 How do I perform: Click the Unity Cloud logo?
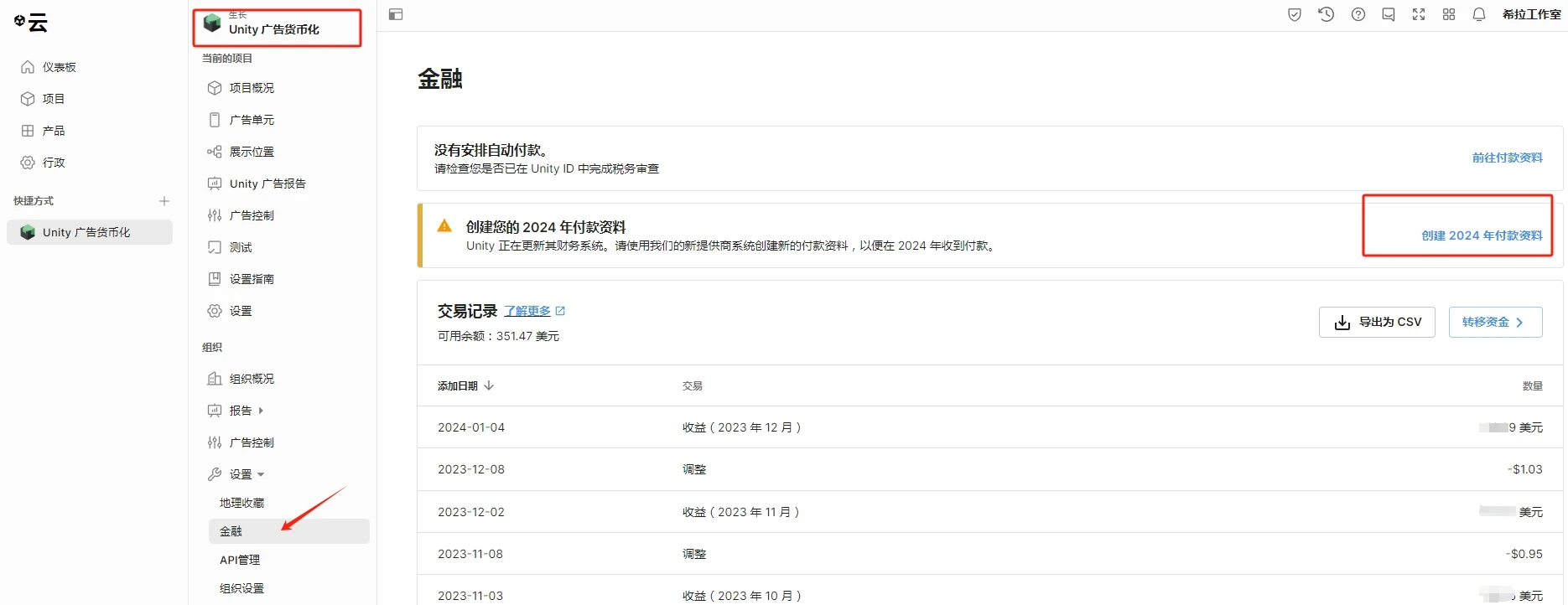coord(31,23)
